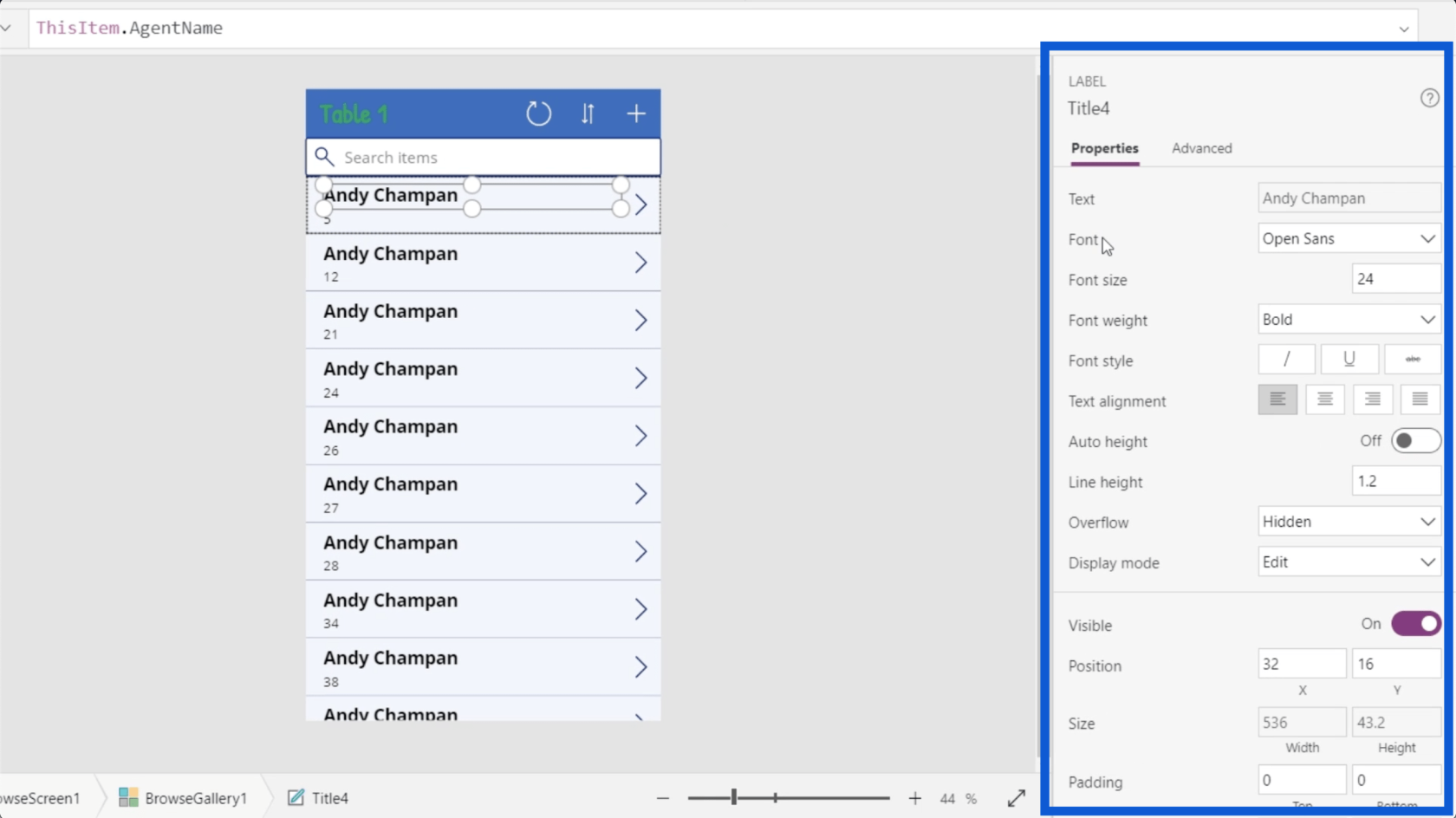Switch to the Advanced tab
Image resolution: width=1456 pixels, height=818 pixels.
1201,148
